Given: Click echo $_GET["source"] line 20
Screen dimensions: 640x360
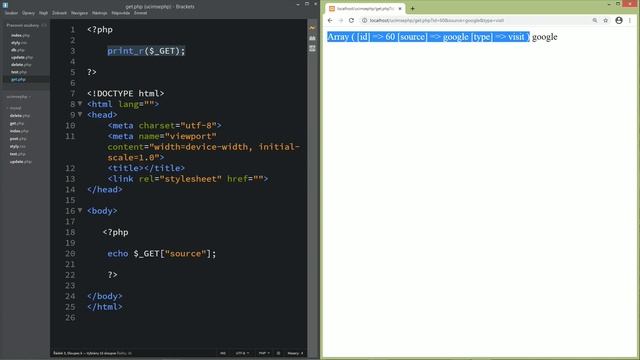Looking at the screenshot, I should point(162,253).
